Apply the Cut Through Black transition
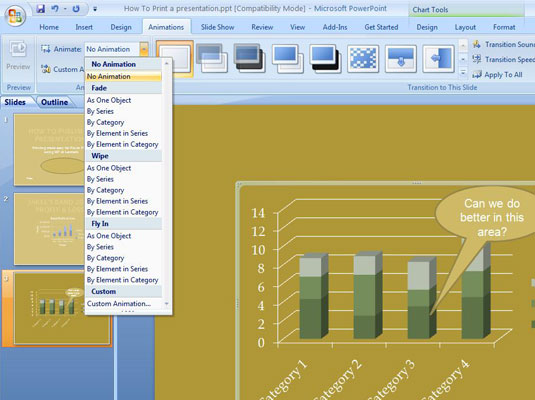535x400 pixels. point(326,59)
